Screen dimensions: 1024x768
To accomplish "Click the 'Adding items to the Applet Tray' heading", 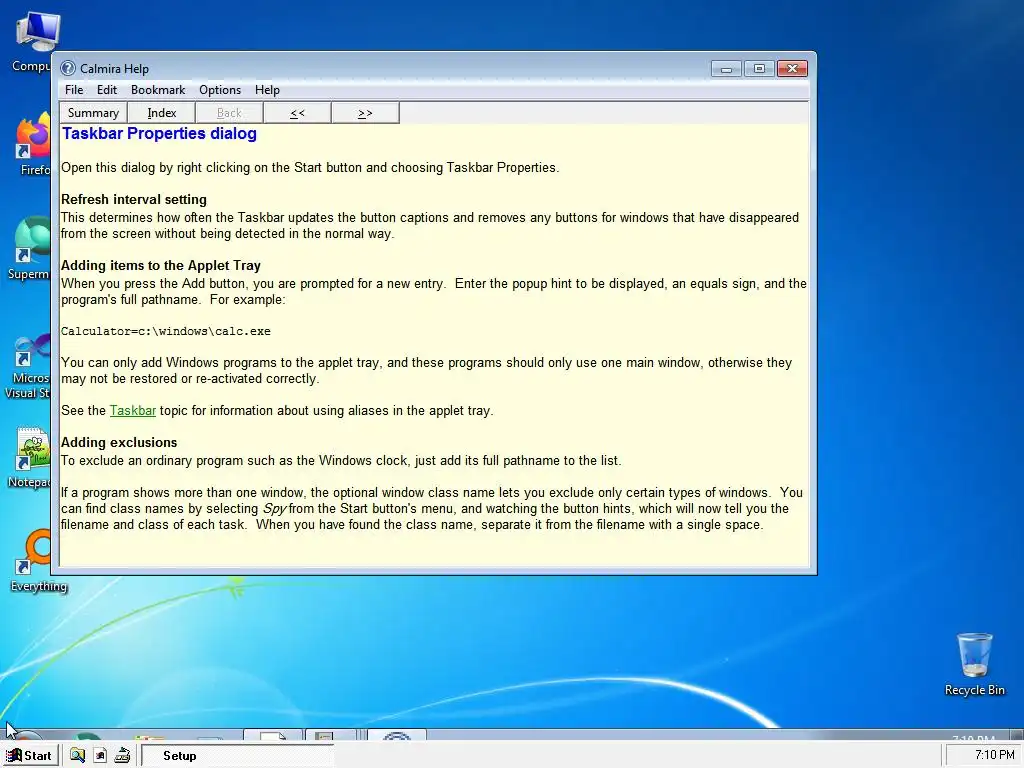I will tap(161, 265).
